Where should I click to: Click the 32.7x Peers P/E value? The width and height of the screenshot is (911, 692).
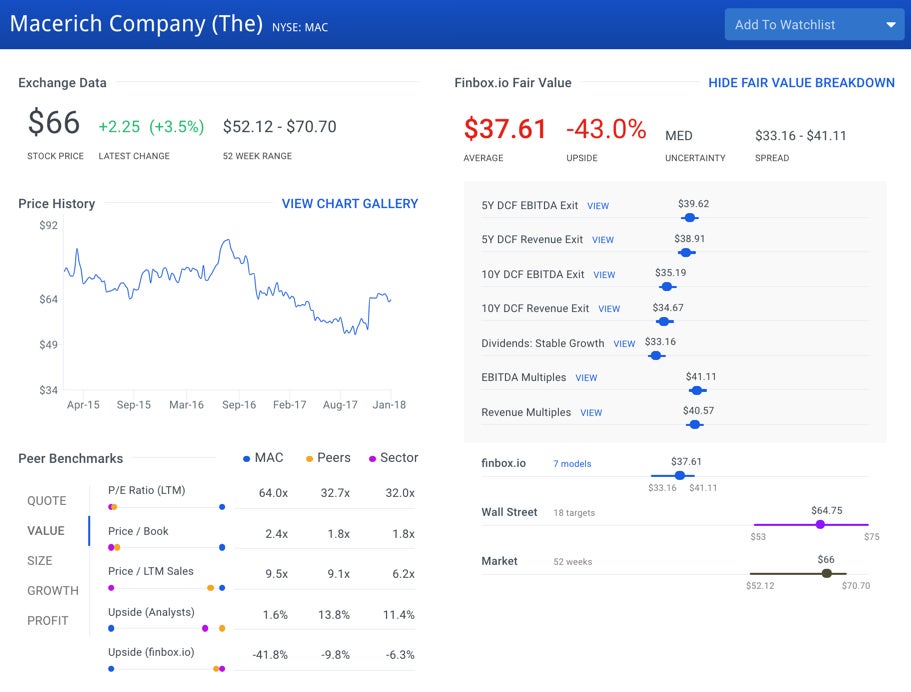pyautogui.click(x=335, y=493)
